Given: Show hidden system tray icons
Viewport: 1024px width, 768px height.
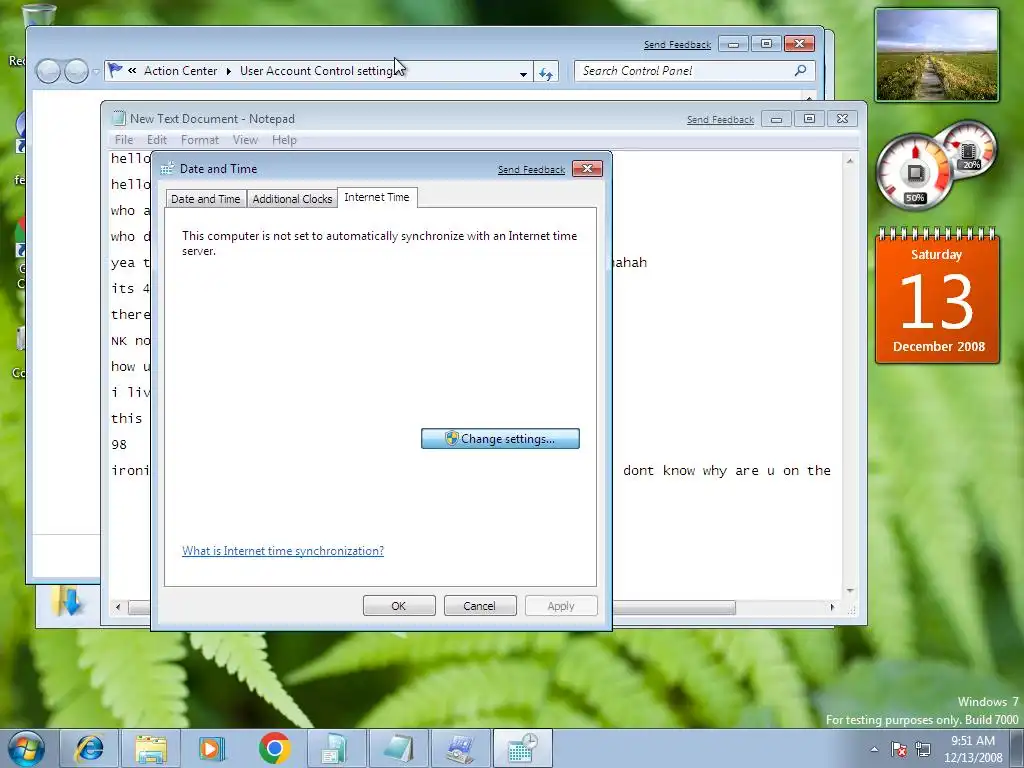Looking at the screenshot, I should click(x=874, y=749).
